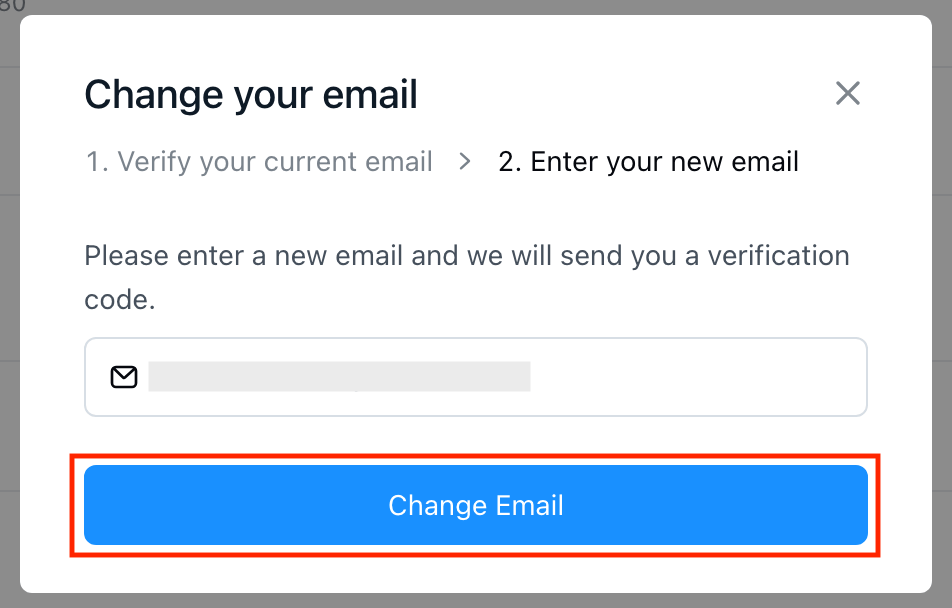Click the Change your email heading
Viewport: 952px width, 608px height.
(x=251, y=95)
